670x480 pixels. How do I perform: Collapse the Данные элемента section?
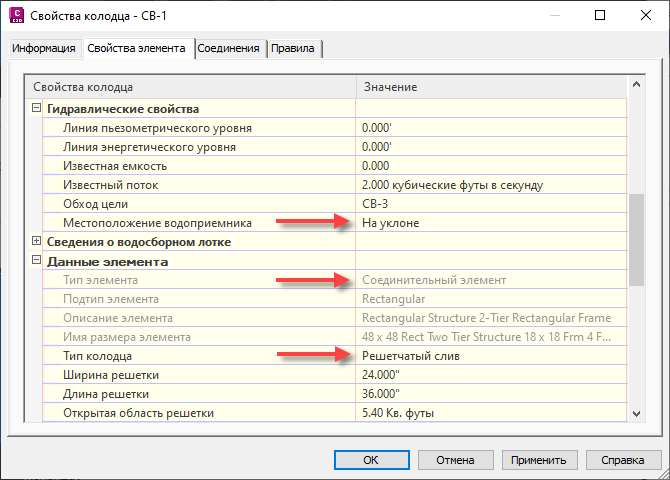pyautogui.click(x=37, y=261)
